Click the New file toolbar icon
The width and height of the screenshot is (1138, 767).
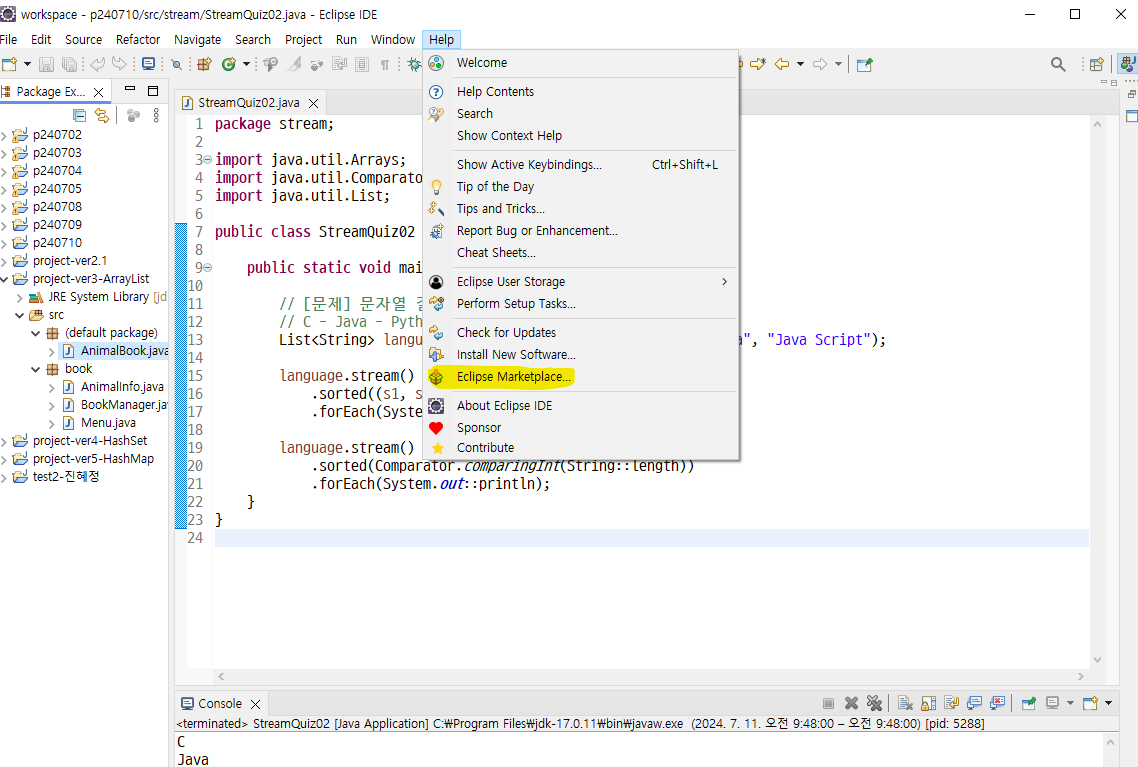[10, 65]
